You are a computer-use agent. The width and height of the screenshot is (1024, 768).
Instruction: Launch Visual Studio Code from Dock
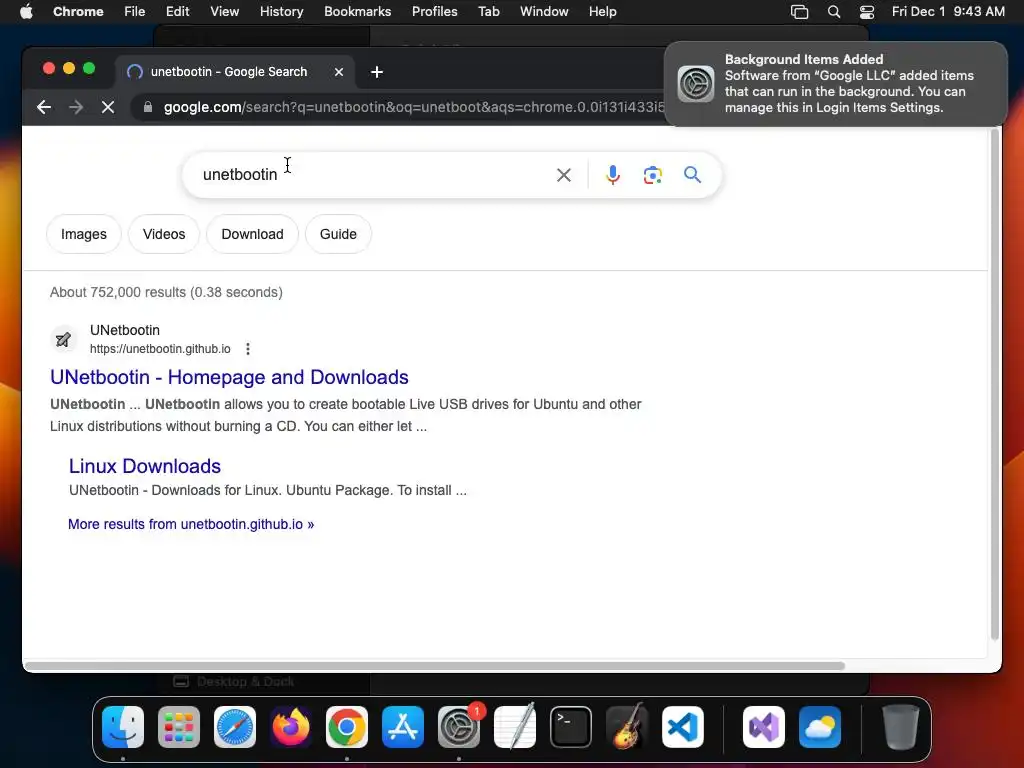click(683, 727)
